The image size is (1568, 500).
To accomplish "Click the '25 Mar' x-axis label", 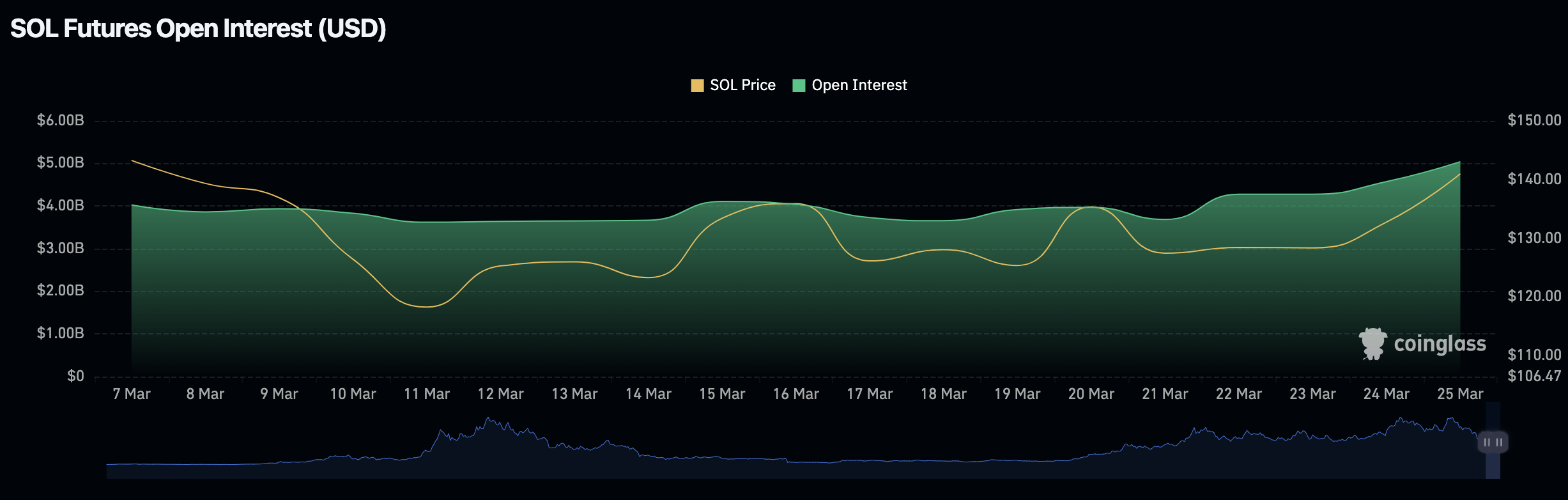I will pos(1460,394).
